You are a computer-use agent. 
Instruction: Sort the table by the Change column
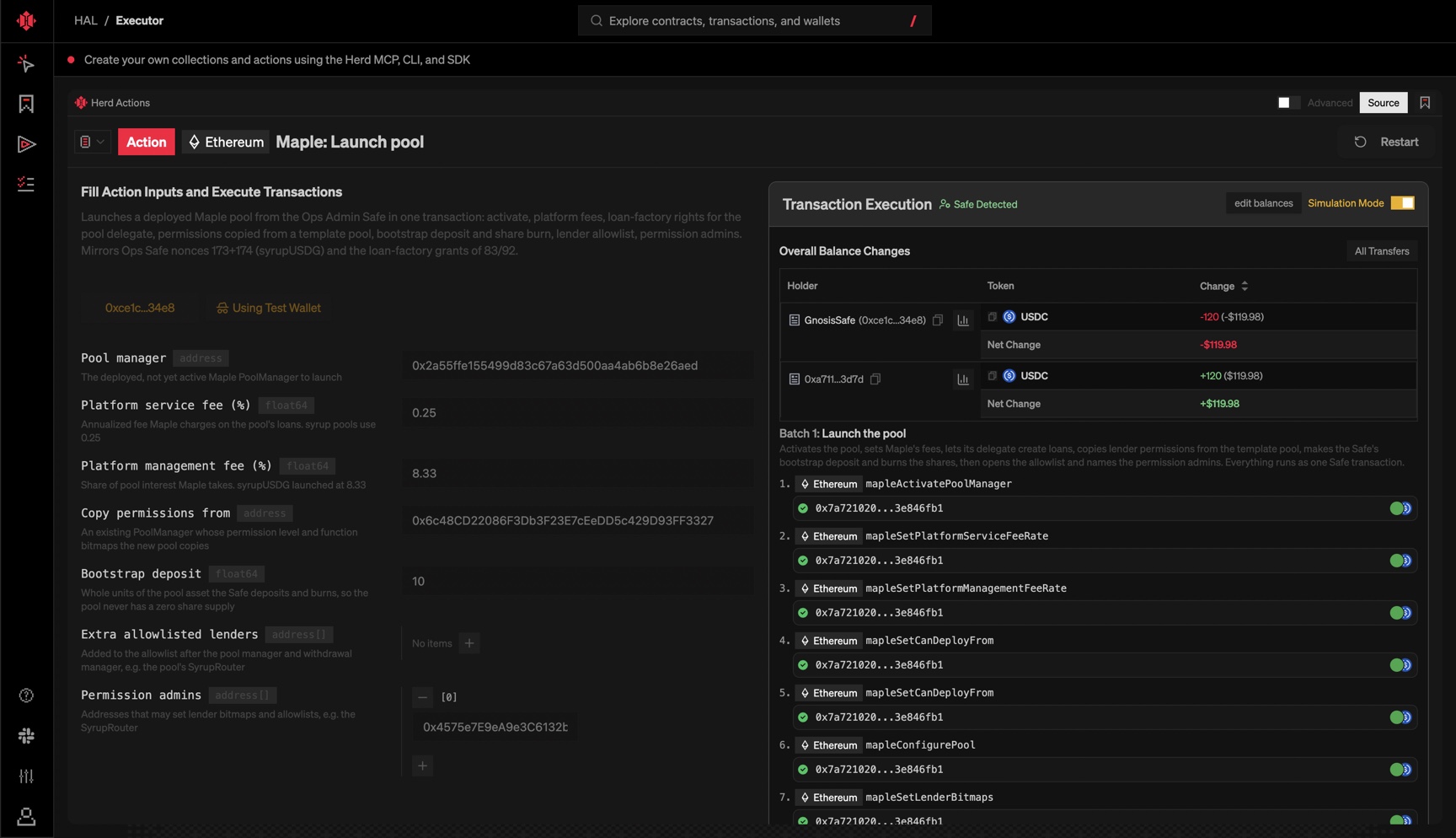click(1223, 287)
